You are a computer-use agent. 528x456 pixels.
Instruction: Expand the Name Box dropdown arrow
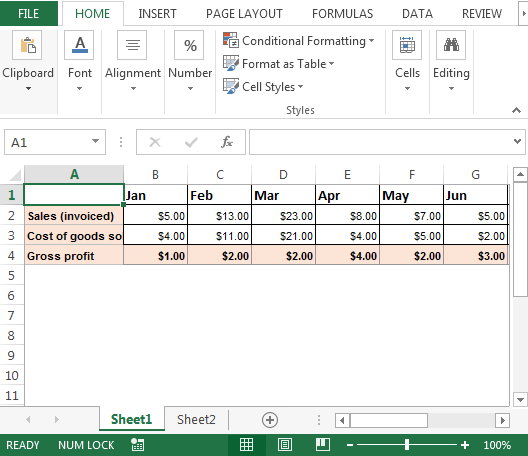[x=96, y=141]
